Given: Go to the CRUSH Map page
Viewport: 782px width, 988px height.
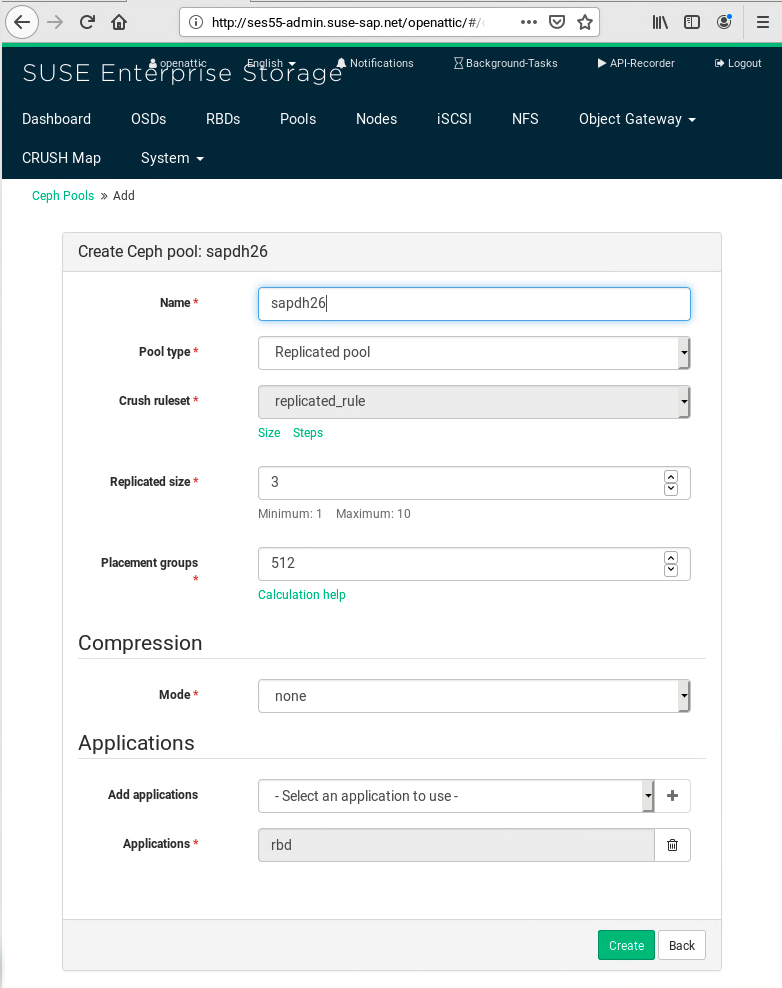Looking at the screenshot, I should pyautogui.click(x=61, y=158).
